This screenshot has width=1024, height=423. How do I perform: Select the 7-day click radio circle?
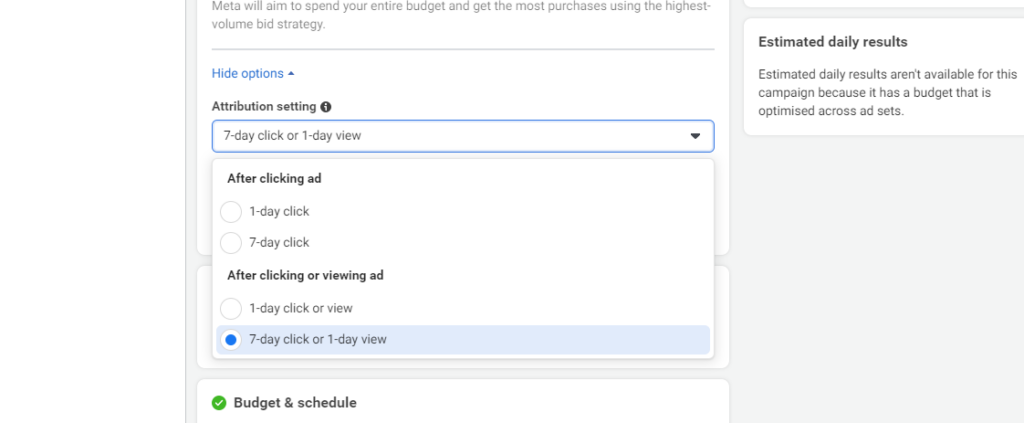pos(231,243)
